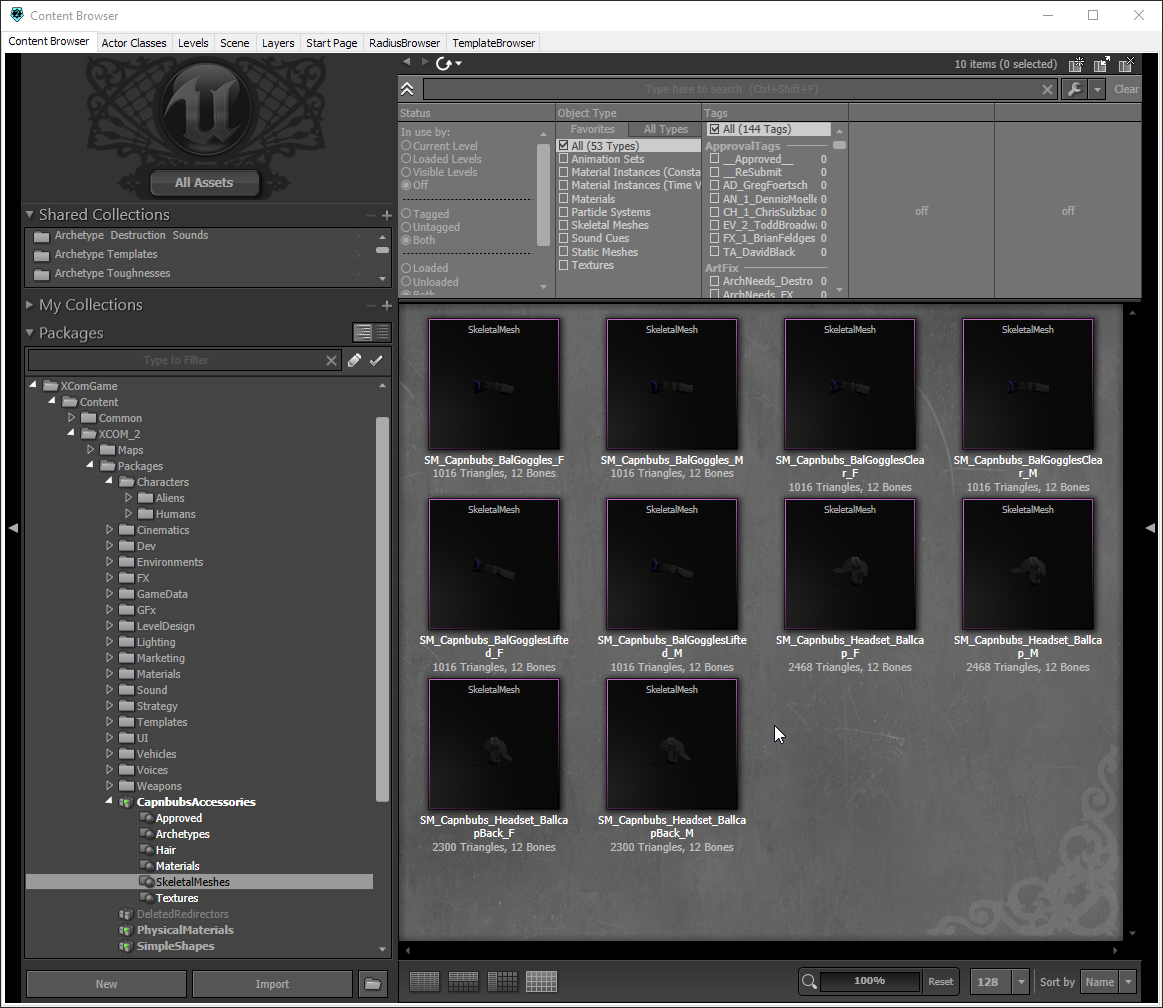This screenshot has height=1008, width=1163.
Task: Select second thumbnail layout icon
Action: point(464,982)
